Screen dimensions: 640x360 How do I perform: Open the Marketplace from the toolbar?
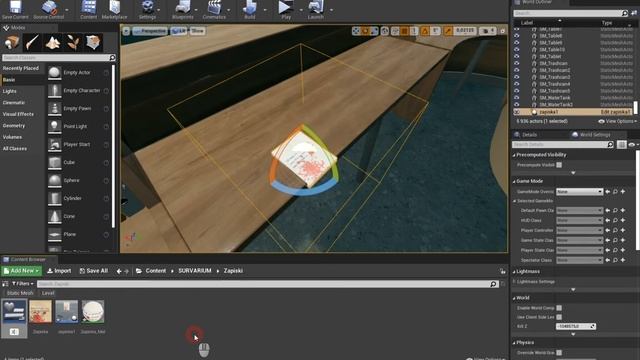point(114,8)
